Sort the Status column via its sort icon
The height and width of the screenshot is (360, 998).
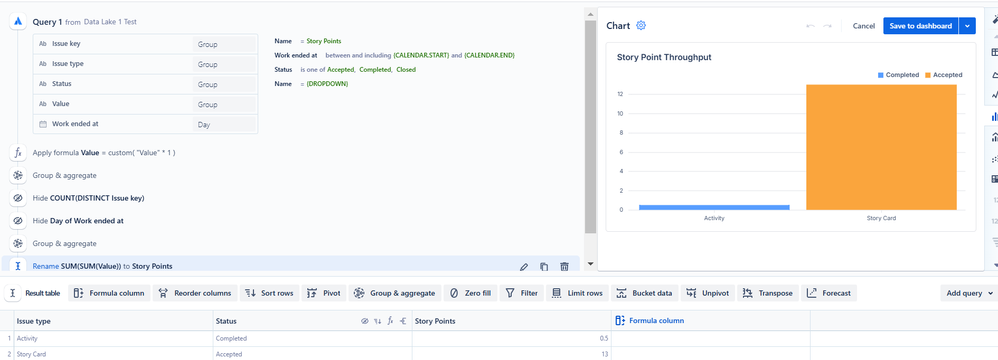pos(377,321)
